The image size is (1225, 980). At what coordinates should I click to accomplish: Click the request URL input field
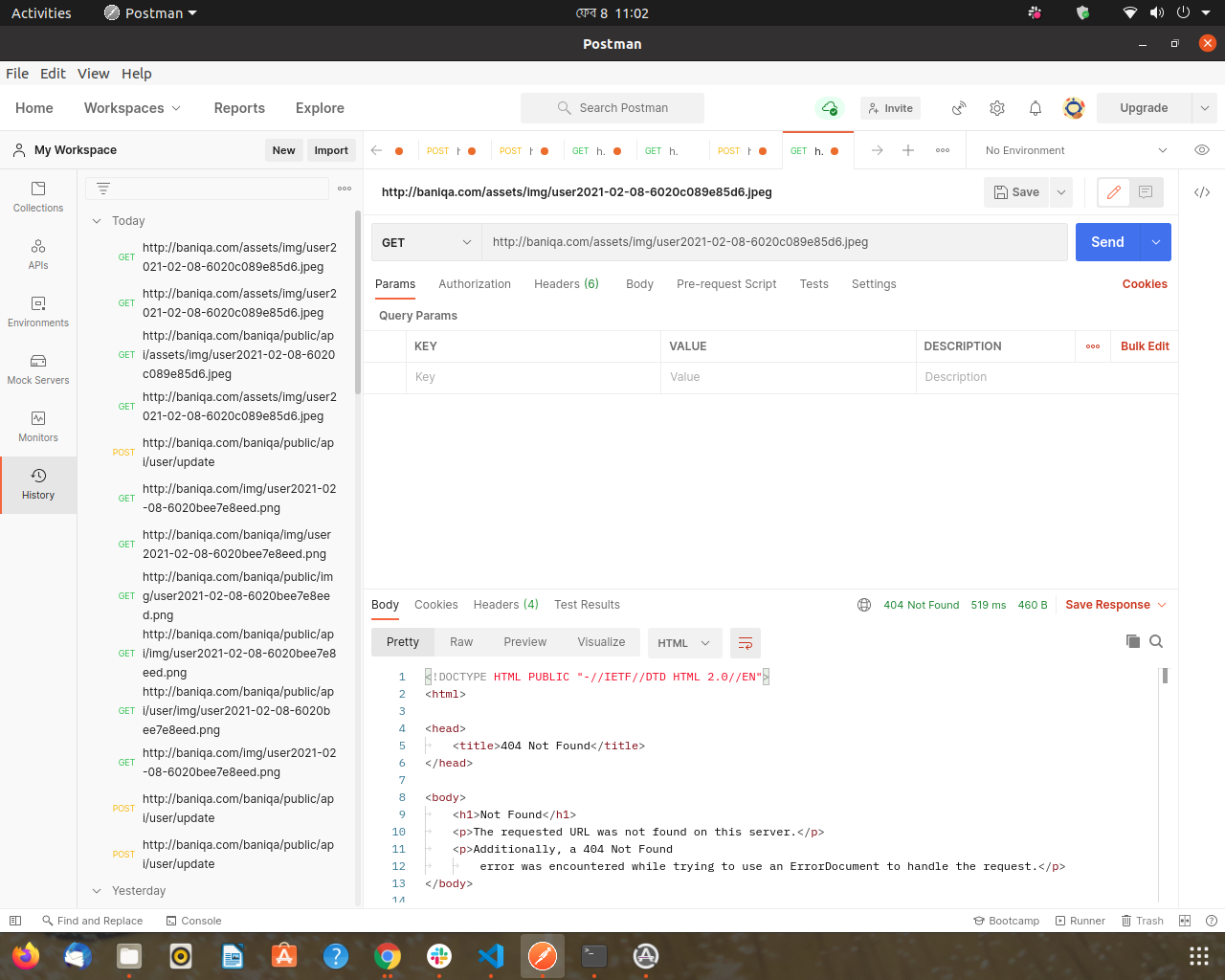point(773,243)
